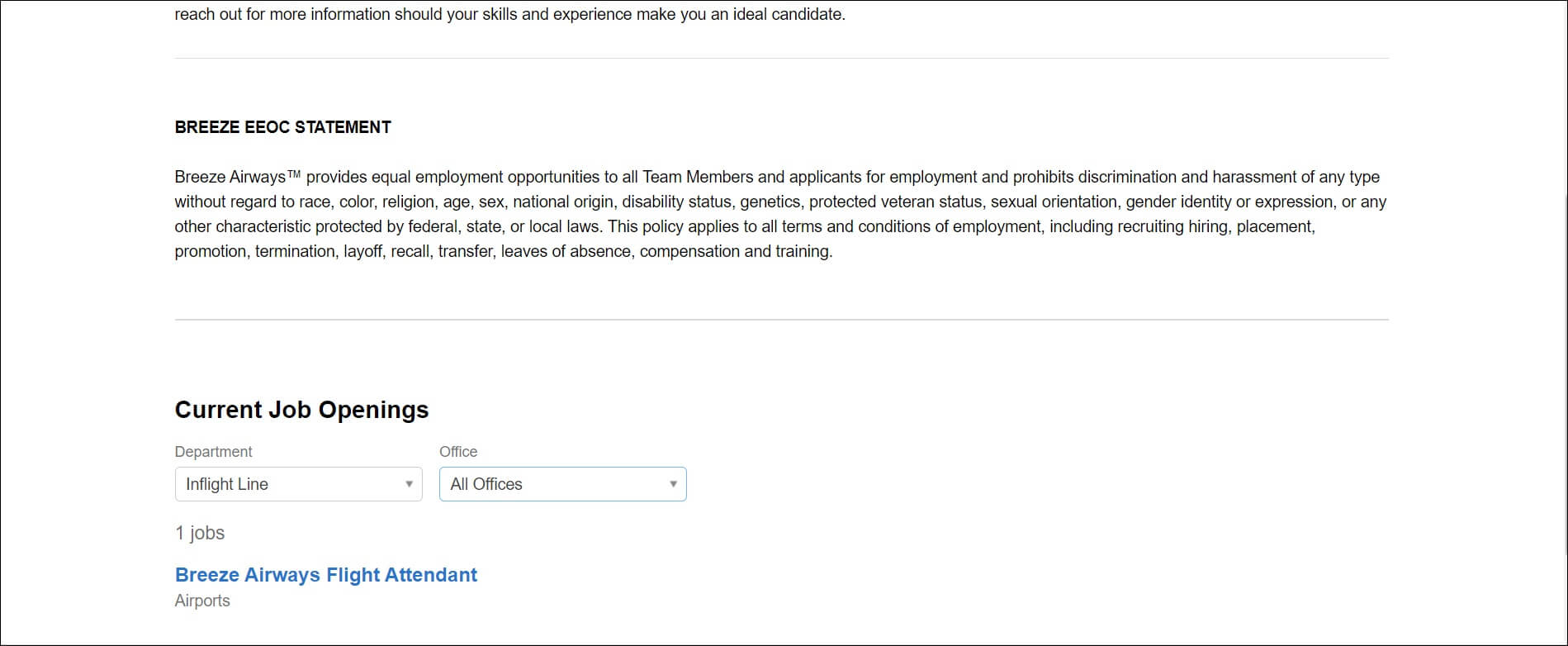Click the 'Office' field label

458,452
